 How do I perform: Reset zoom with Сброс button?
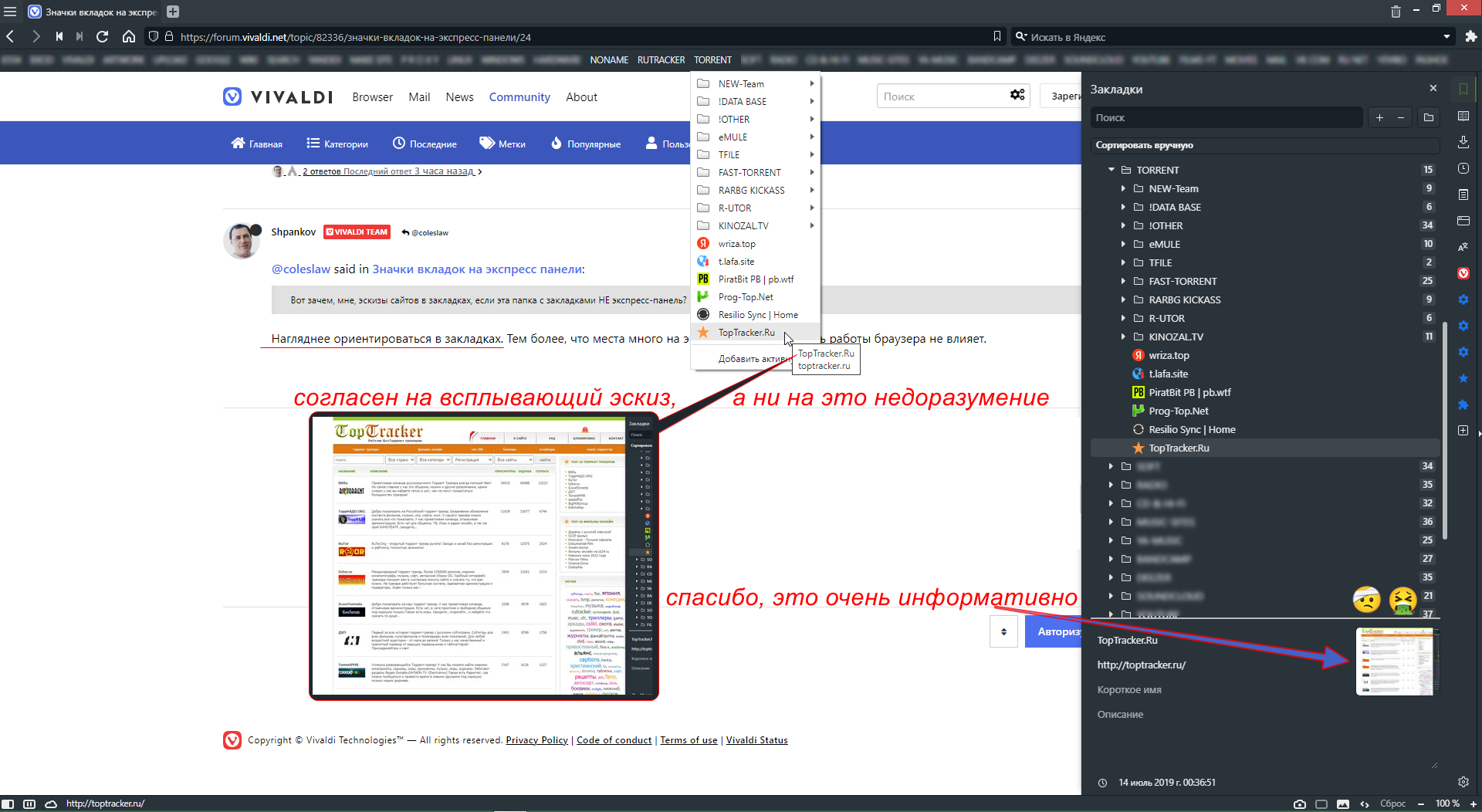click(x=1392, y=804)
